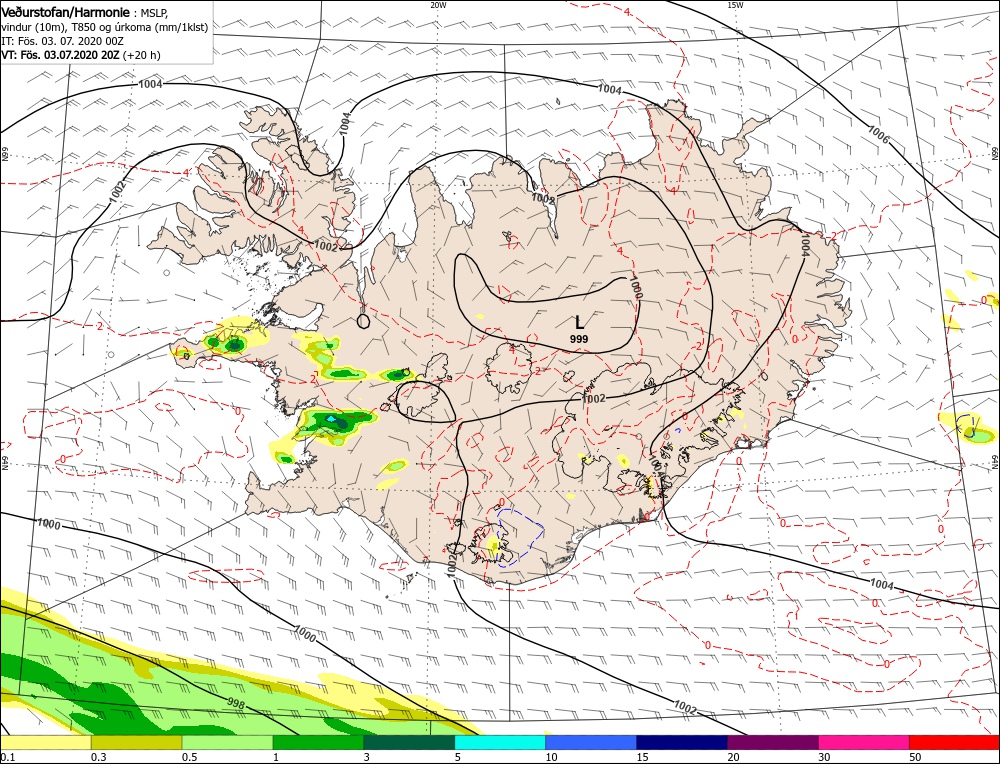Click the dark green 3 mm legend swatch
The height and width of the screenshot is (764, 1000).
(409, 742)
